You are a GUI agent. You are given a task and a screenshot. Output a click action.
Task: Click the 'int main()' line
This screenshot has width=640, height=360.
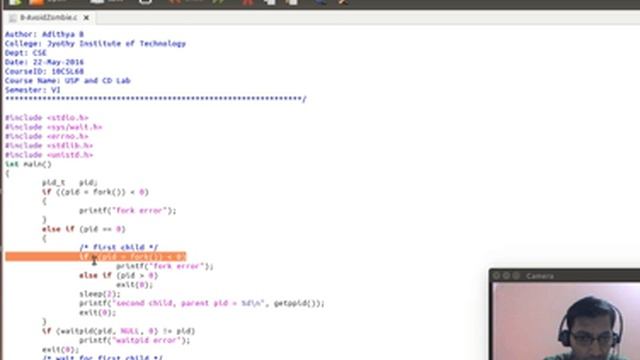coord(28,164)
